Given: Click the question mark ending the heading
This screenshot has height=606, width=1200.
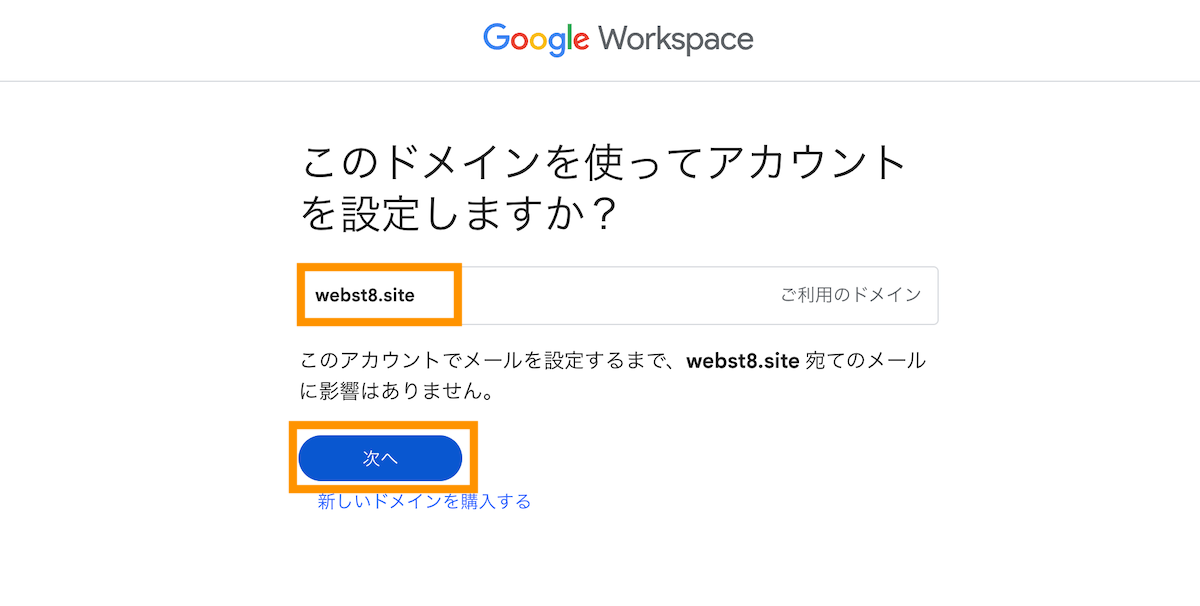Looking at the screenshot, I should point(597,215).
